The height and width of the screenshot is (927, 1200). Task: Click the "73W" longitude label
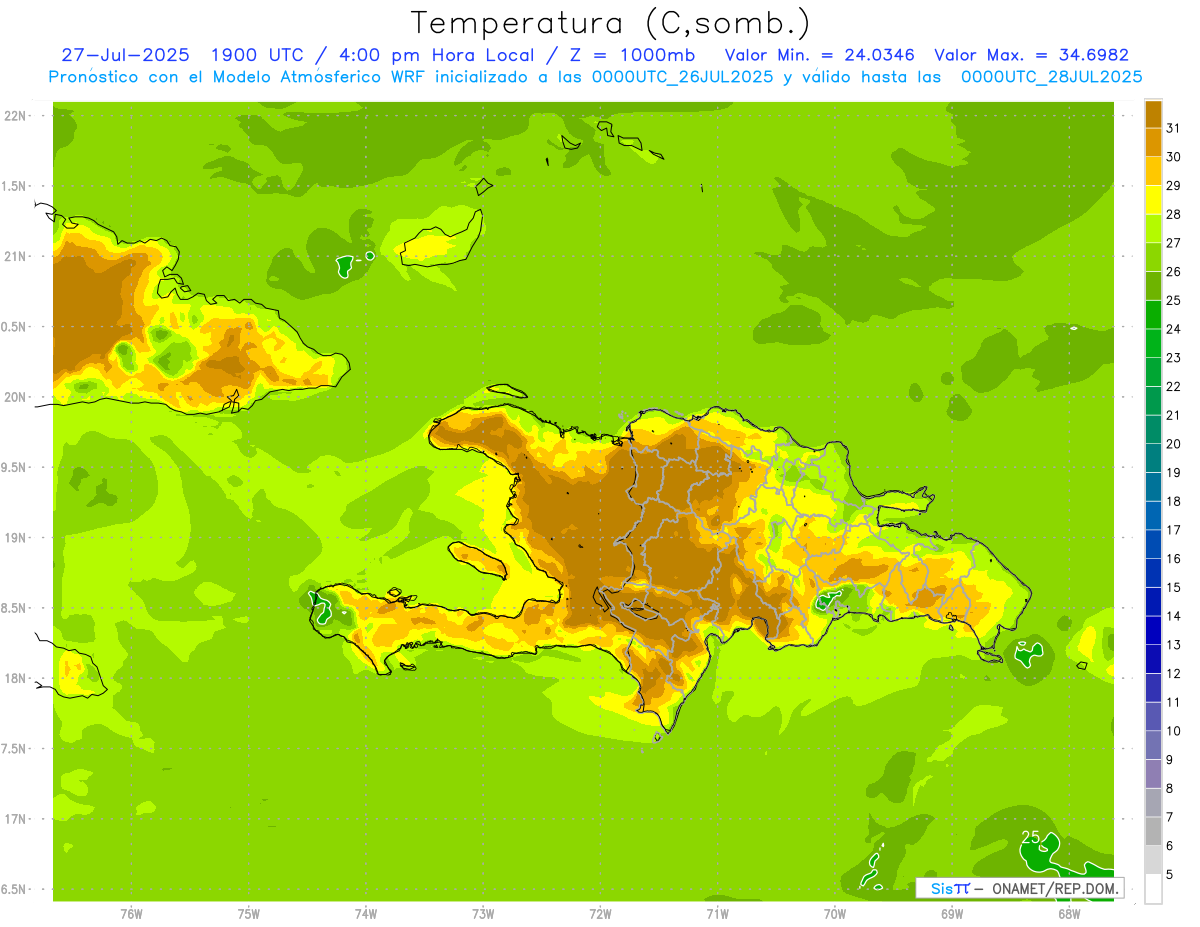483,914
